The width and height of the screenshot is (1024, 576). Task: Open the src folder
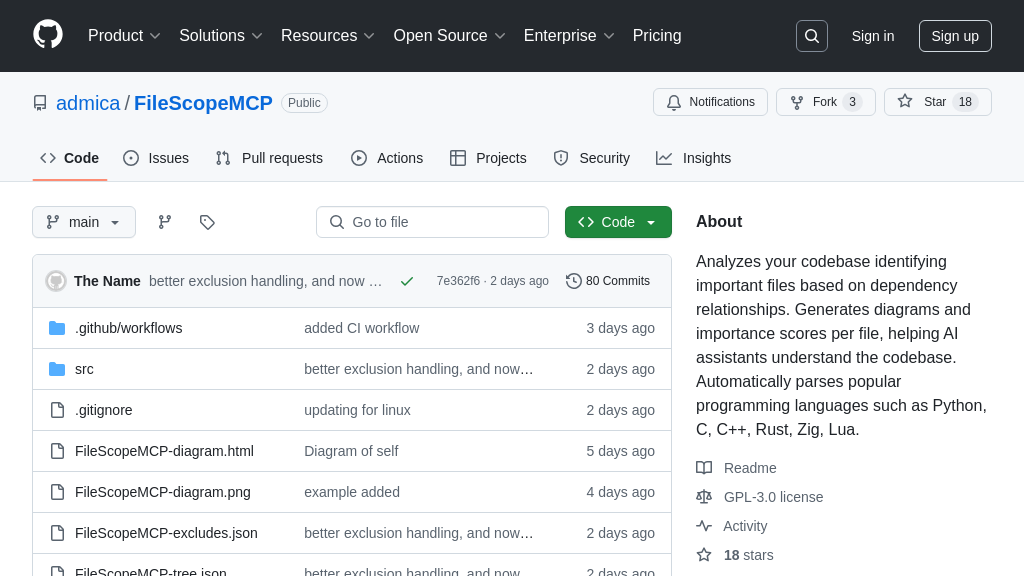coord(84,369)
